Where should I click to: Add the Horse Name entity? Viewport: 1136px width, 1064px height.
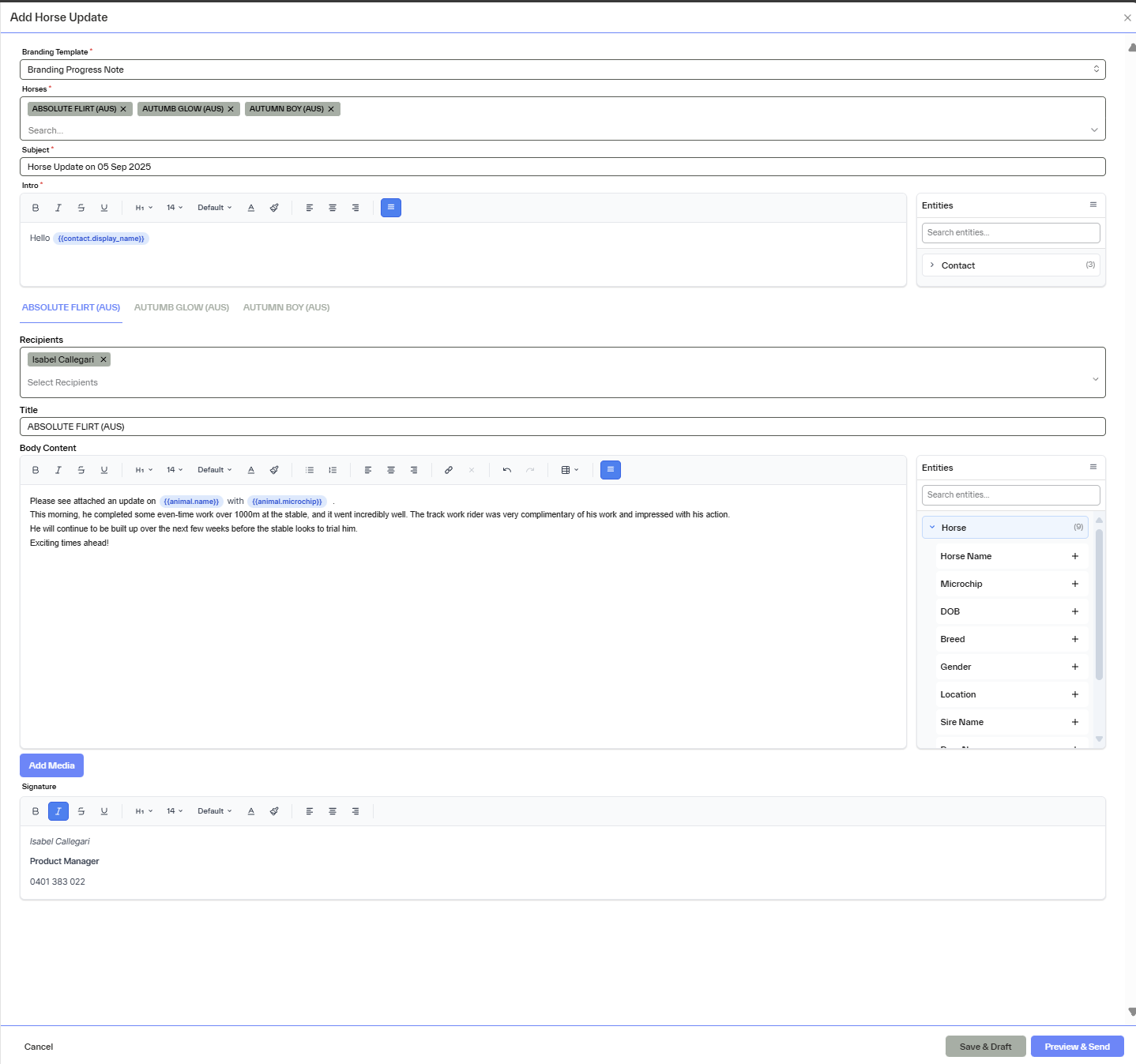[x=1075, y=556]
